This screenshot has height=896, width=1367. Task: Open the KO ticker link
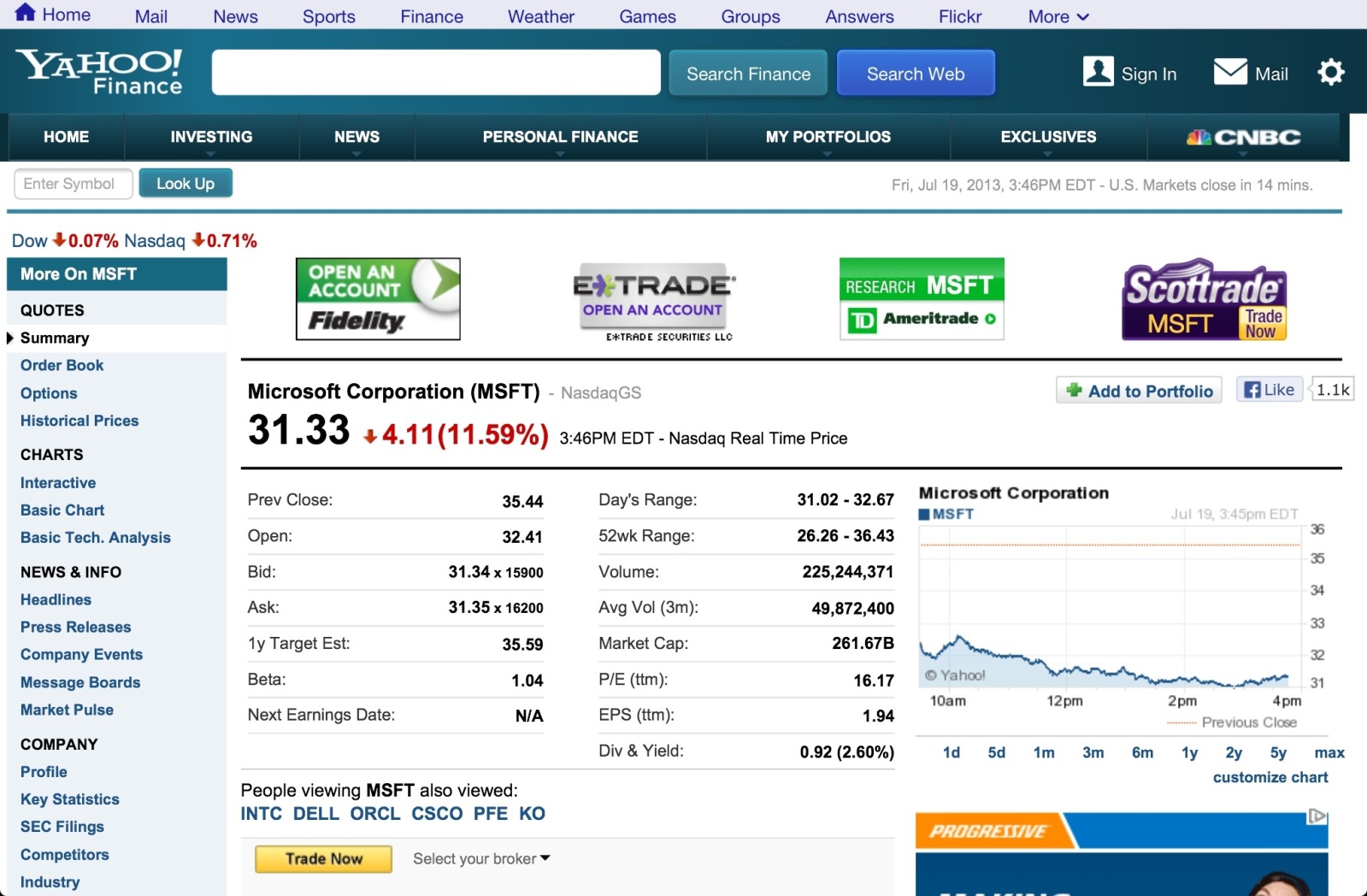(x=532, y=814)
